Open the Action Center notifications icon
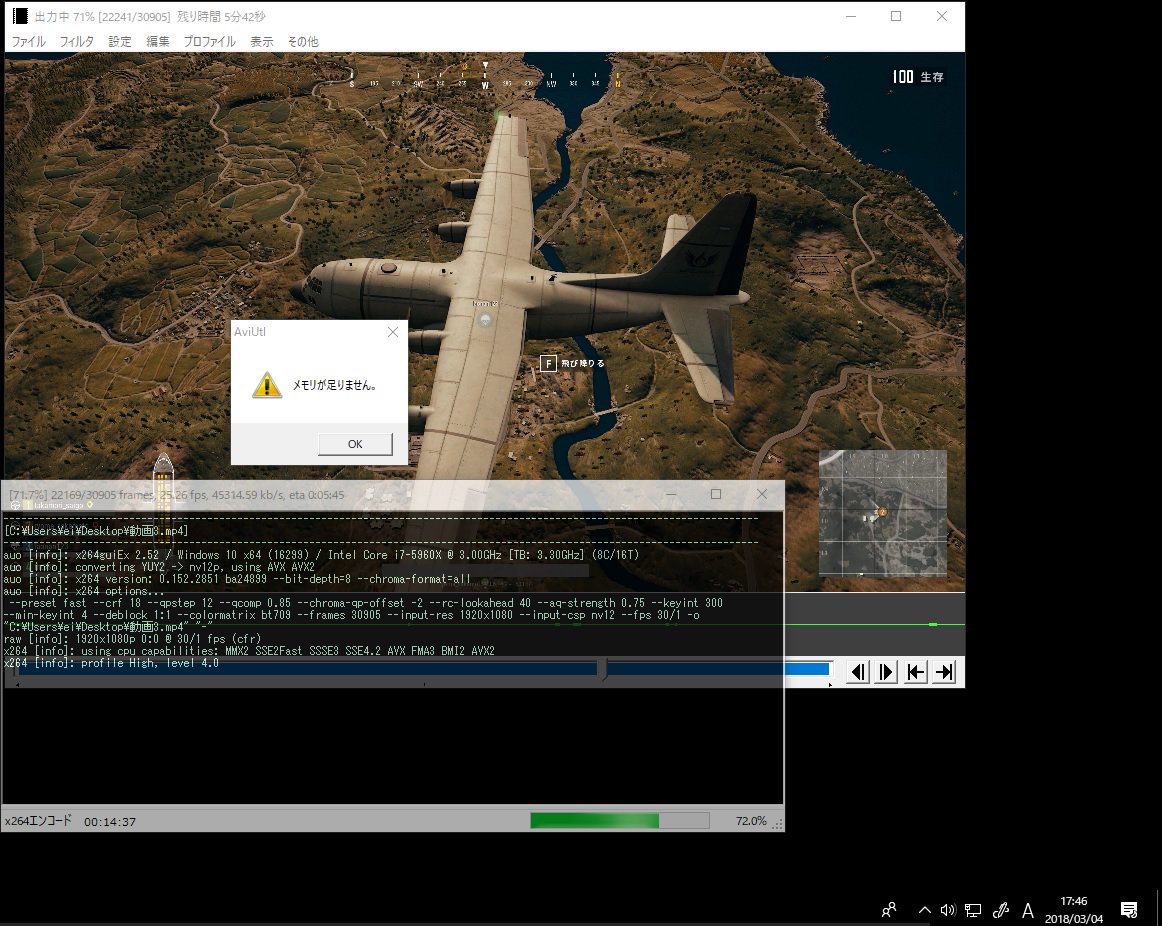The height and width of the screenshot is (926, 1162). click(x=1129, y=910)
